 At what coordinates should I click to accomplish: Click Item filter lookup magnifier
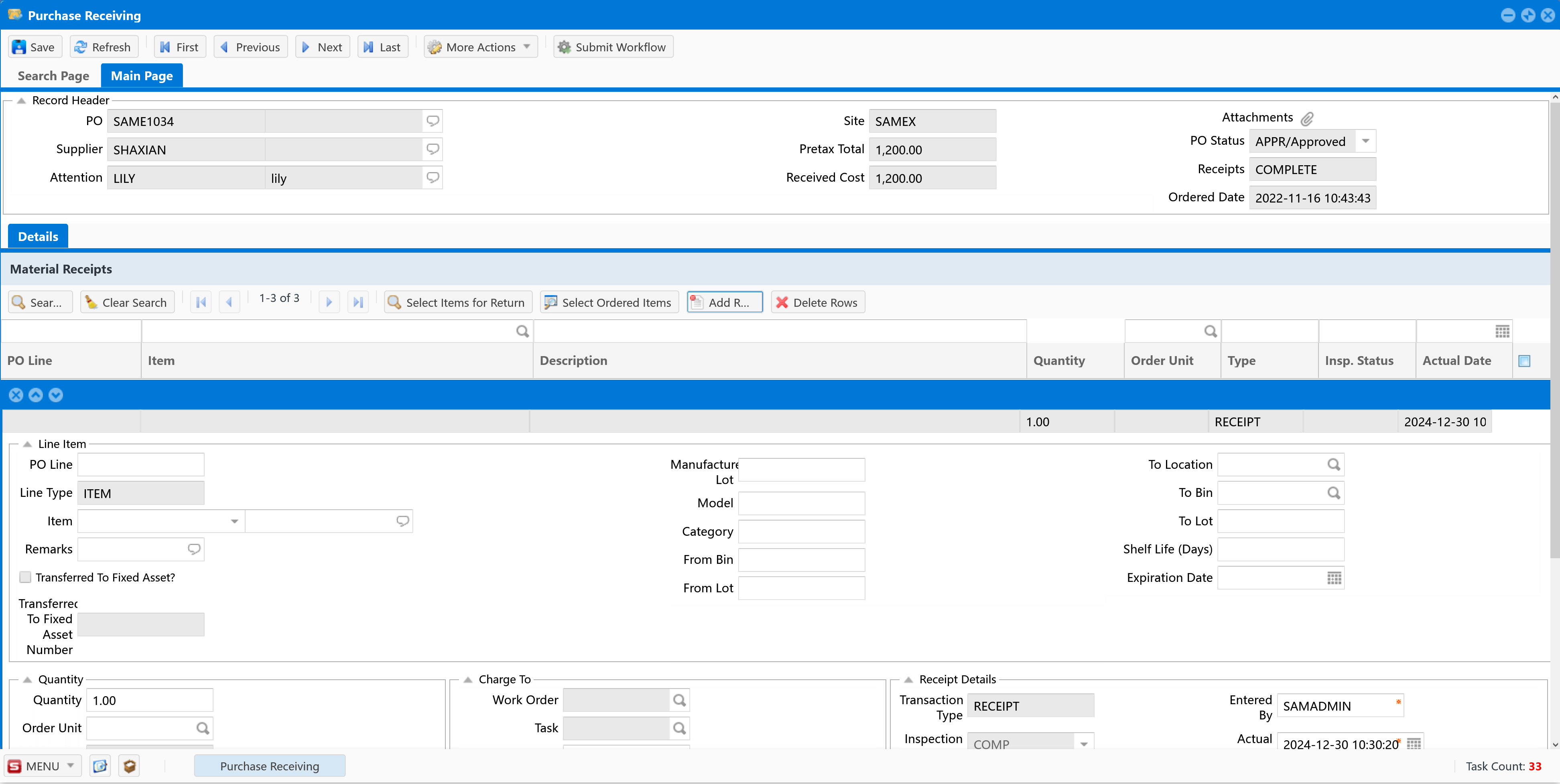[522, 331]
